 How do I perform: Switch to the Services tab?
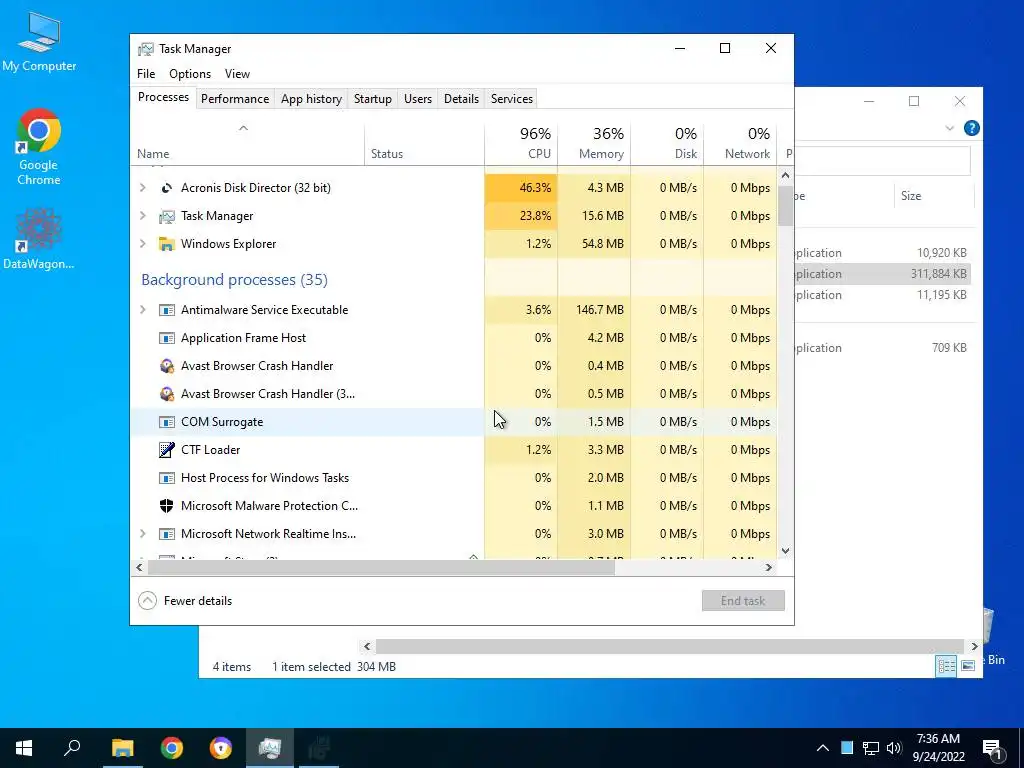(x=511, y=99)
